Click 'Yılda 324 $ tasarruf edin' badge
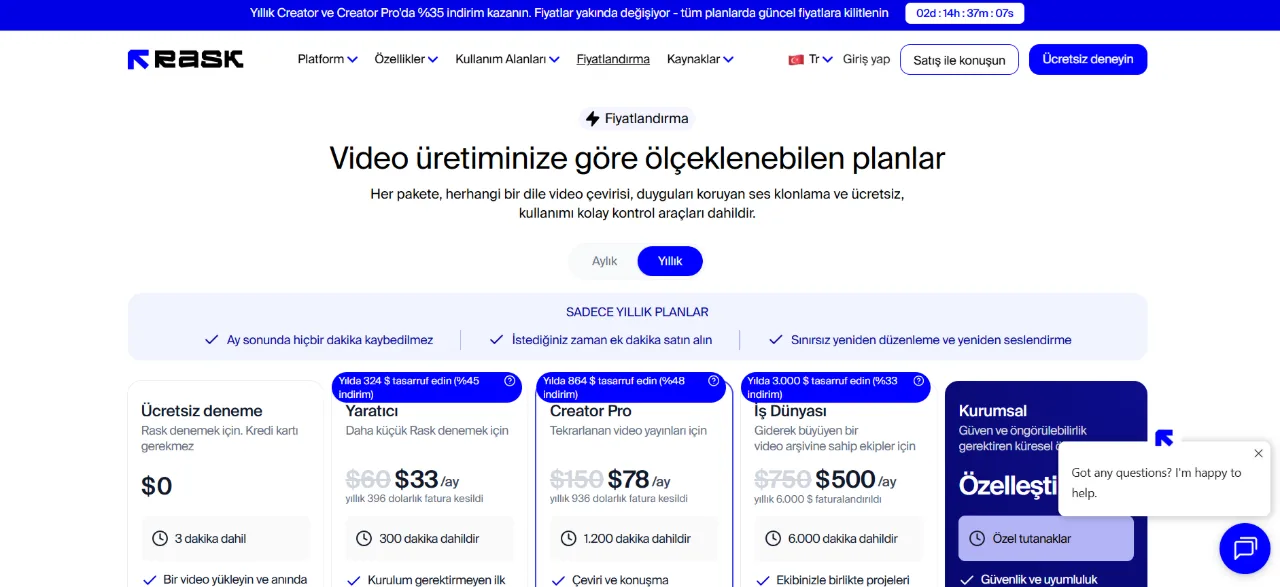Viewport: 1280px width, 587px height. [427, 387]
